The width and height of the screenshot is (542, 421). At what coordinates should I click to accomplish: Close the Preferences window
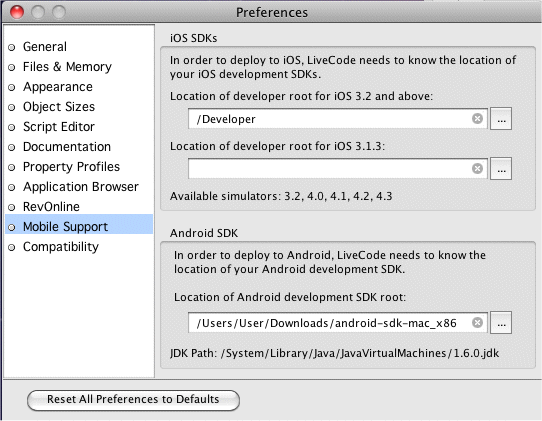(x=17, y=12)
